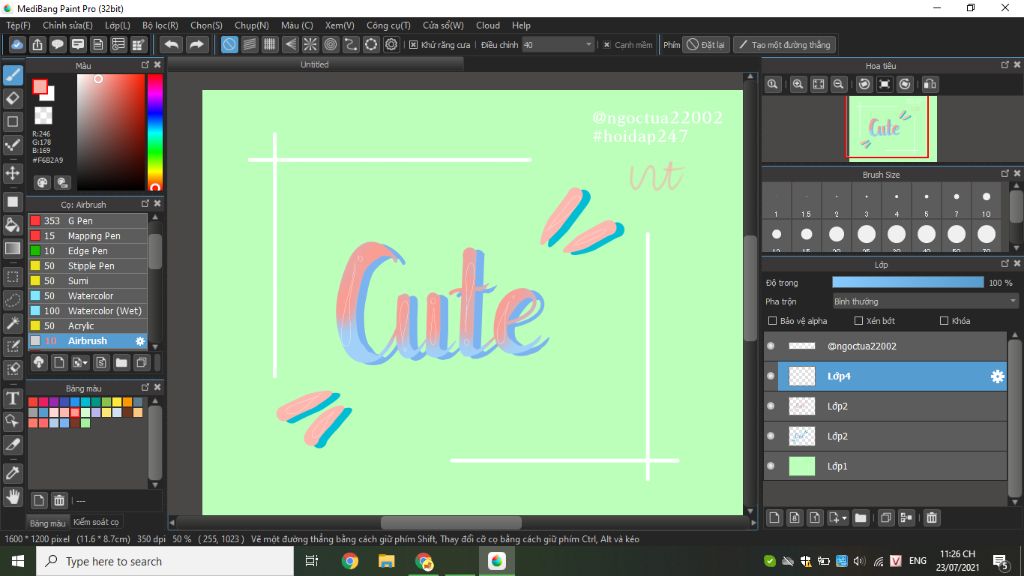This screenshot has height=576, width=1024.
Task: Open settings gear on Lớp4 layer
Action: pos(997,376)
